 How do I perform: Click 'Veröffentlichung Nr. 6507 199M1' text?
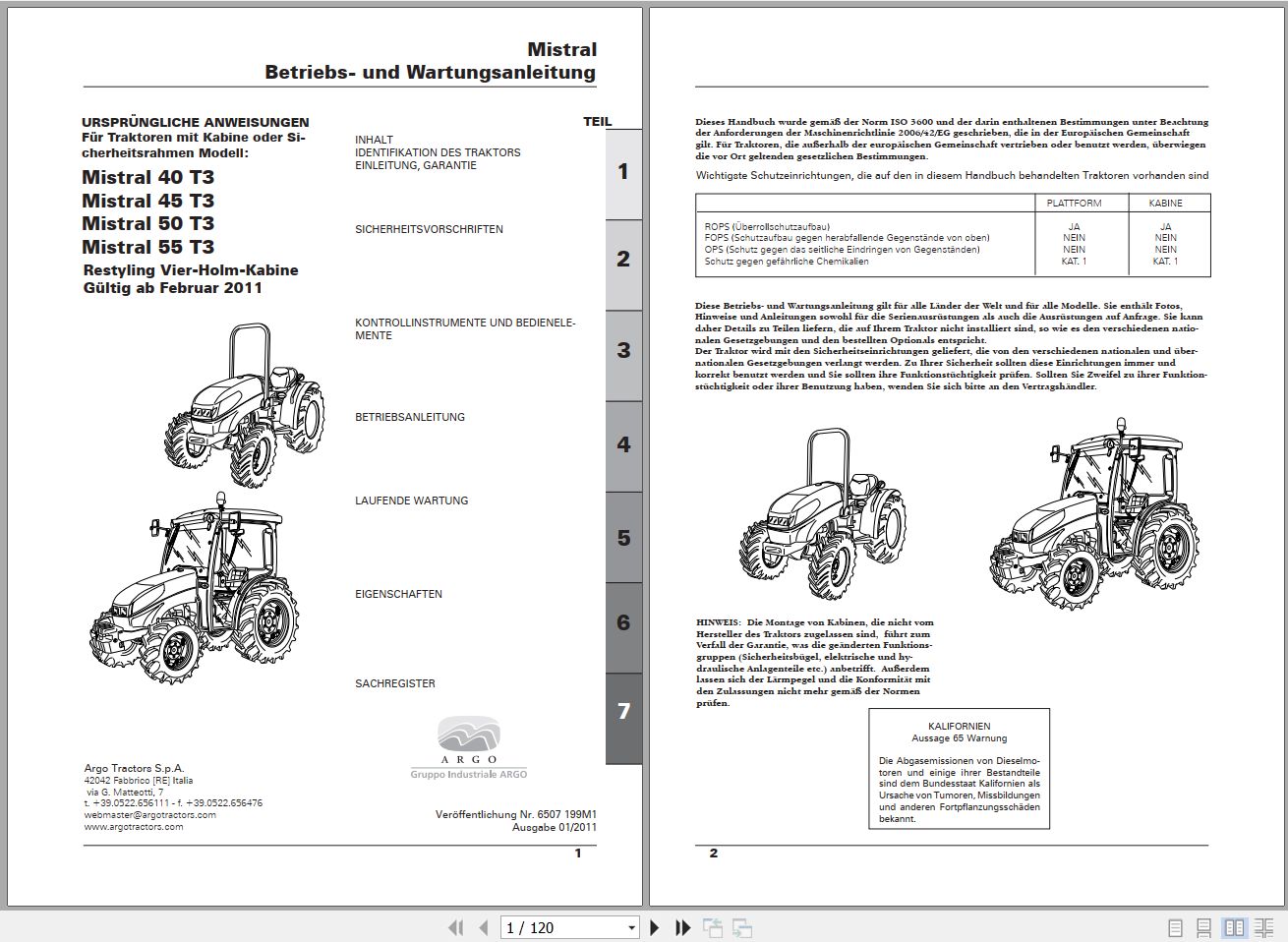516,815
